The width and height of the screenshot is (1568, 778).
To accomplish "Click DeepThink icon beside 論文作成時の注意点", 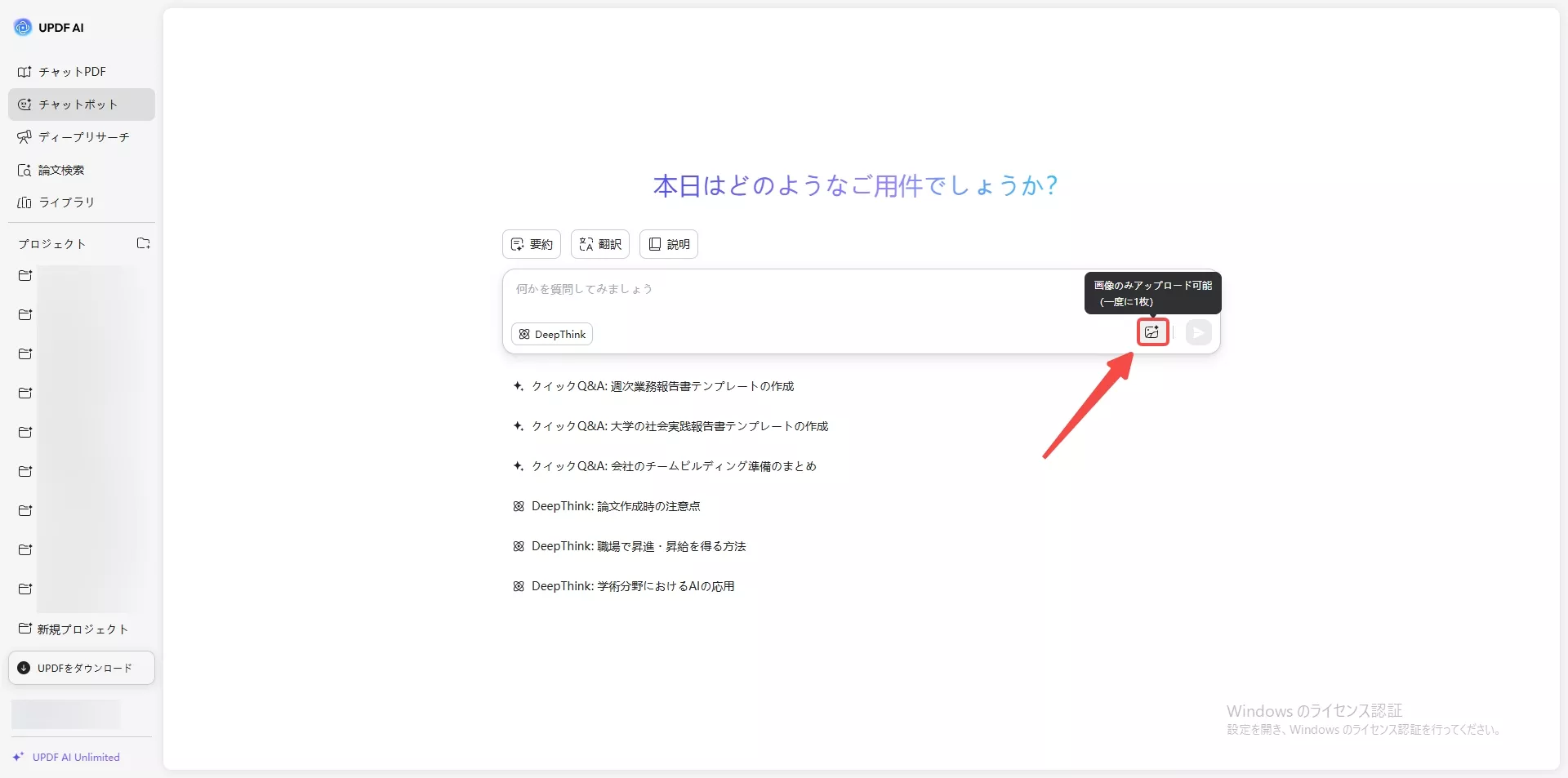I will (x=518, y=506).
